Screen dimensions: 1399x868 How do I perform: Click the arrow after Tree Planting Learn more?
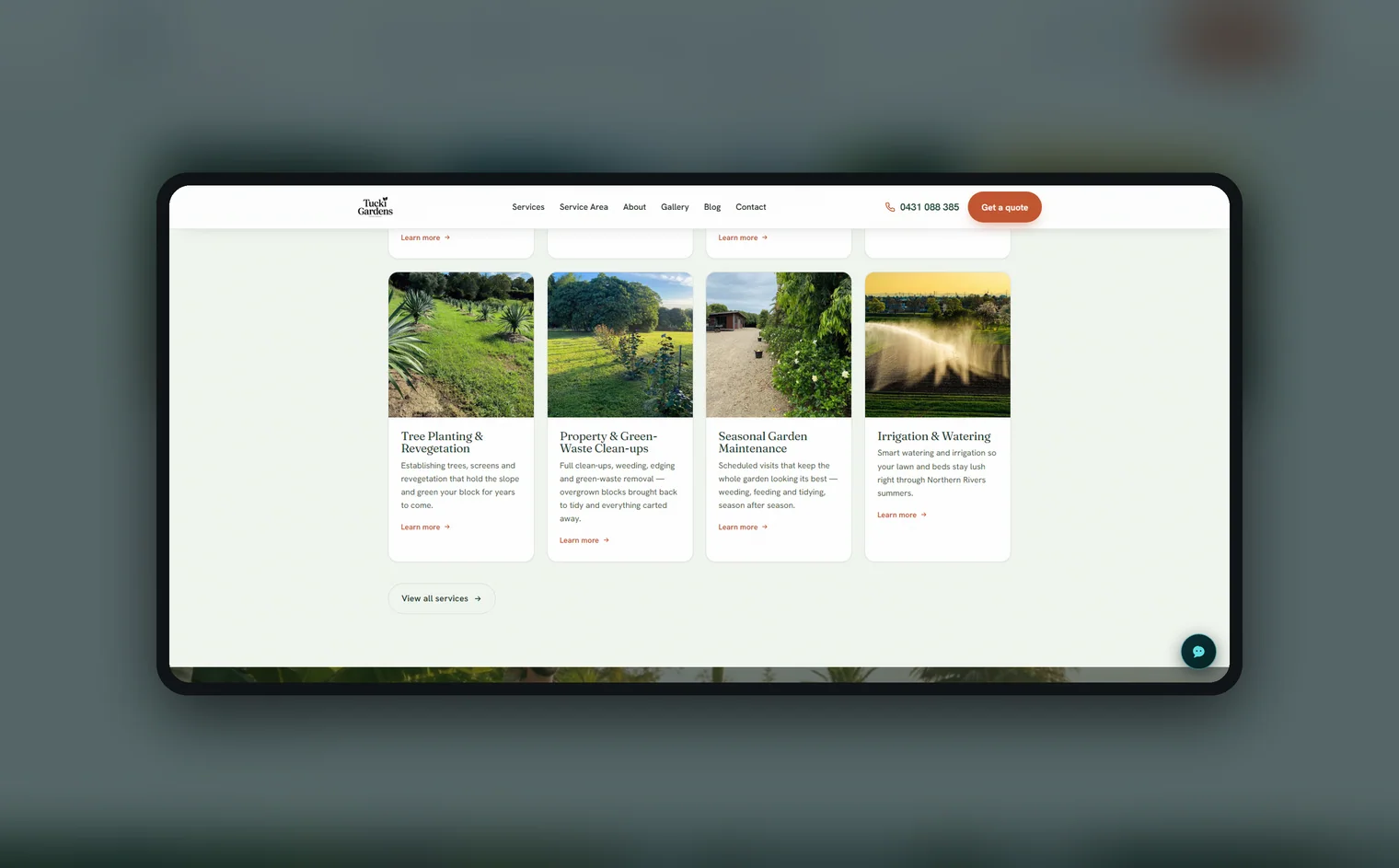(447, 527)
